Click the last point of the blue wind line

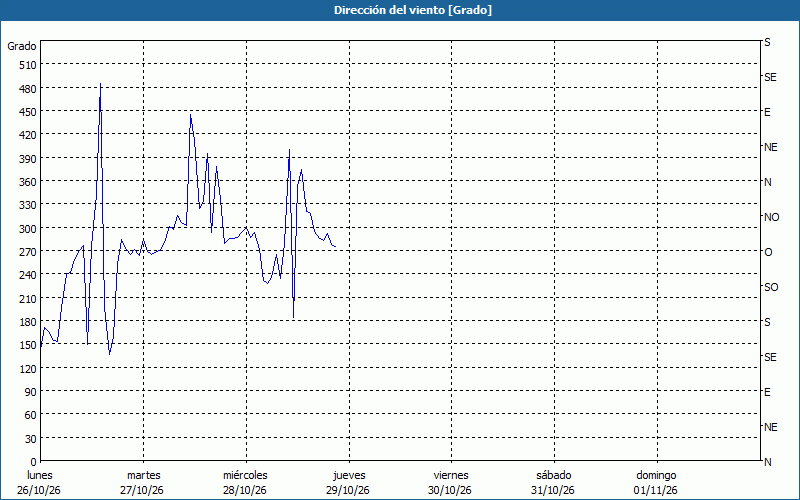click(335, 247)
